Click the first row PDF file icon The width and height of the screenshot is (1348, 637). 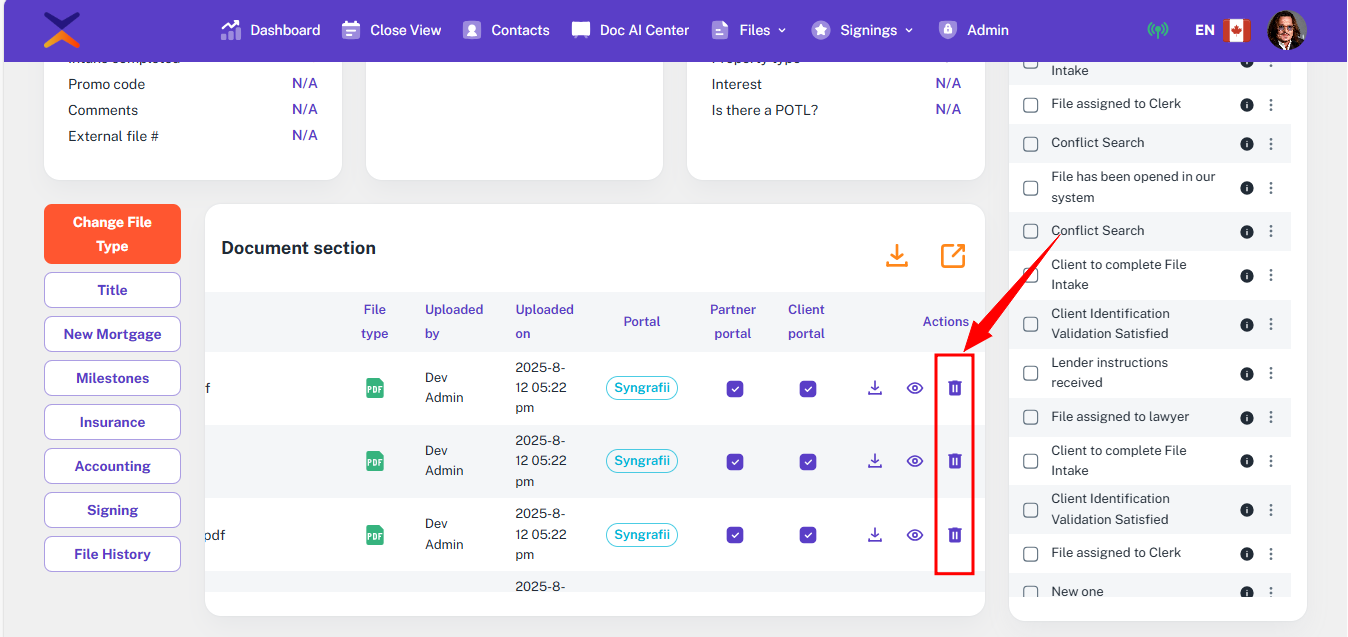click(x=375, y=388)
